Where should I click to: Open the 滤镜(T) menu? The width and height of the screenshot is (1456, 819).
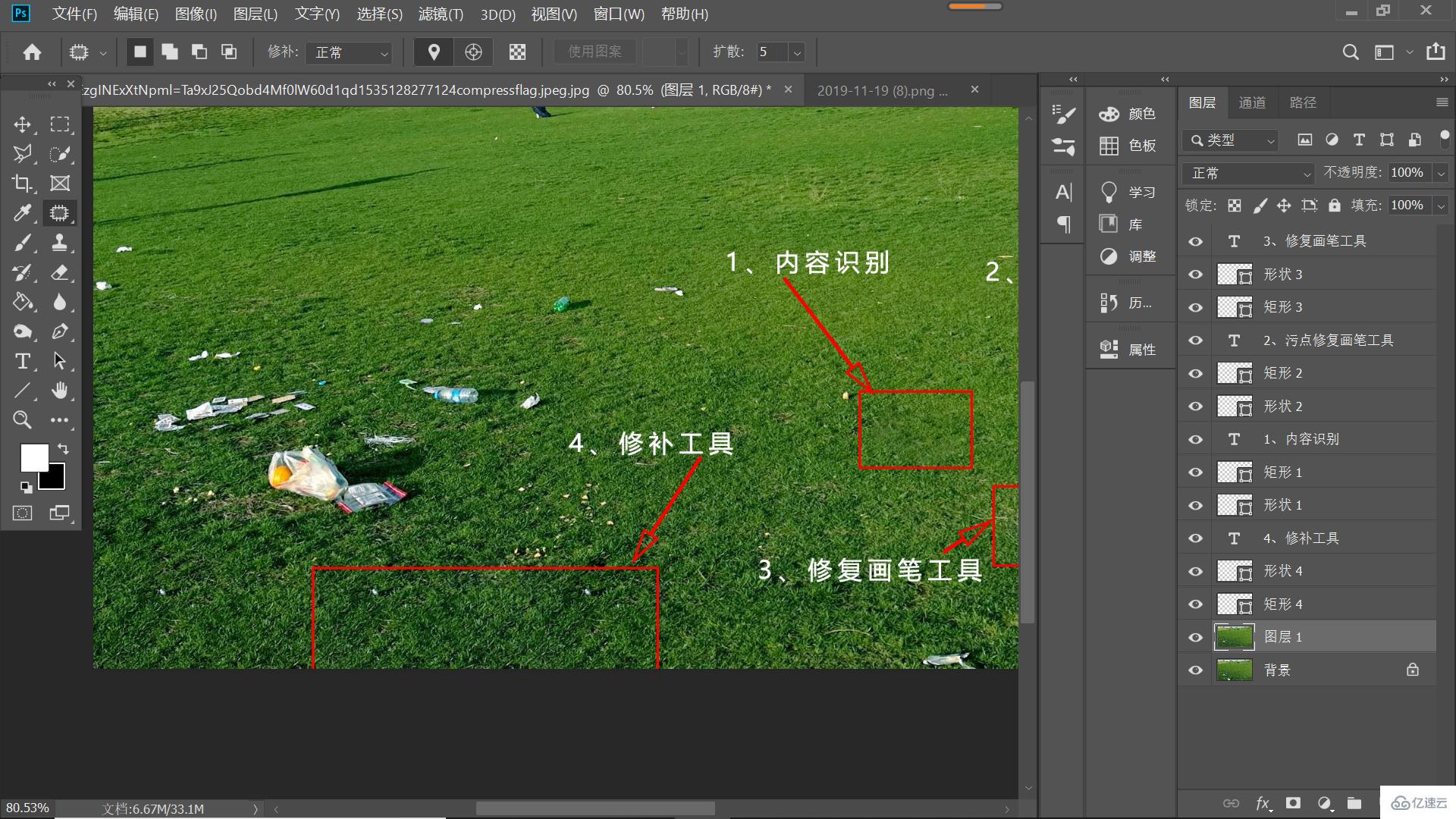pyautogui.click(x=441, y=14)
